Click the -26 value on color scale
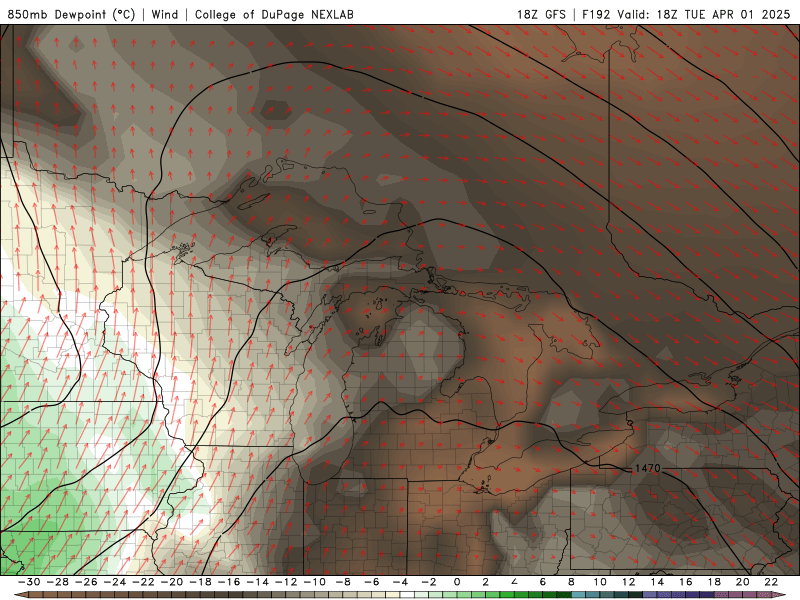Viewport: 800px width, 600px height. (86, 582)
